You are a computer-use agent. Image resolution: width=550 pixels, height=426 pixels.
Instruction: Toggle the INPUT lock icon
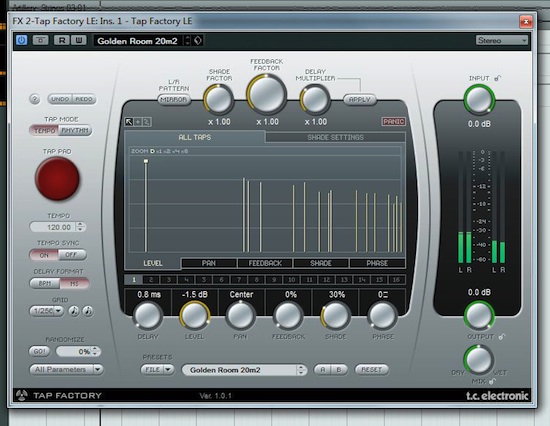497,78
